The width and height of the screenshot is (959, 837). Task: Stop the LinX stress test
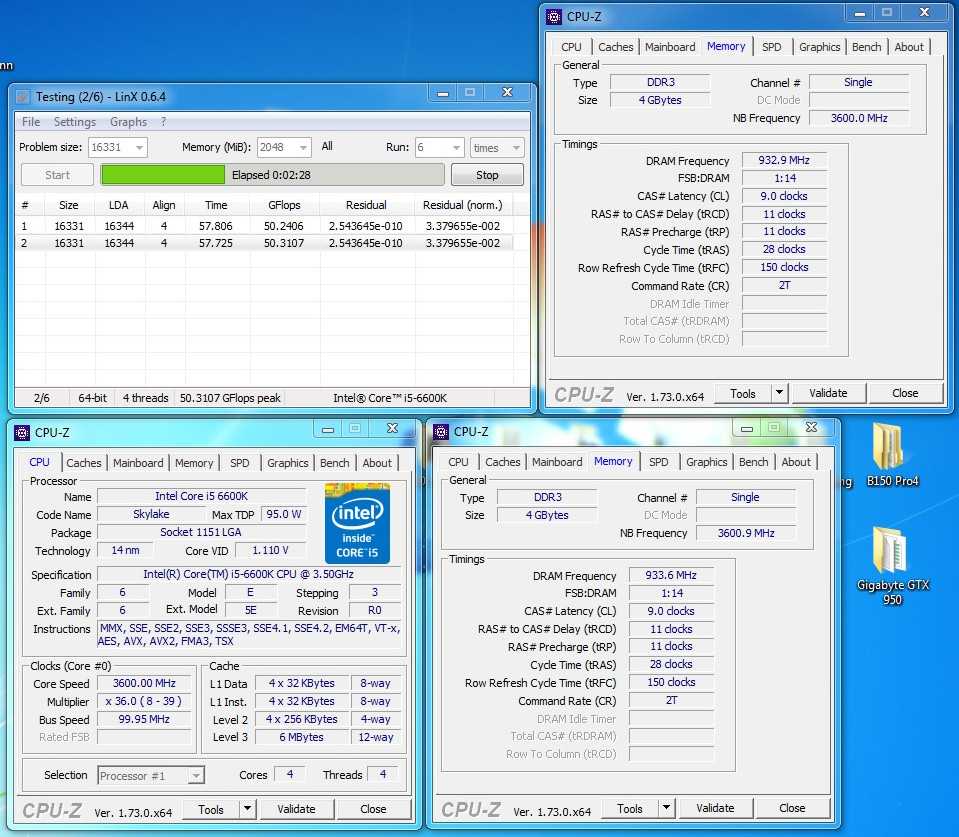tap(487, 175)
